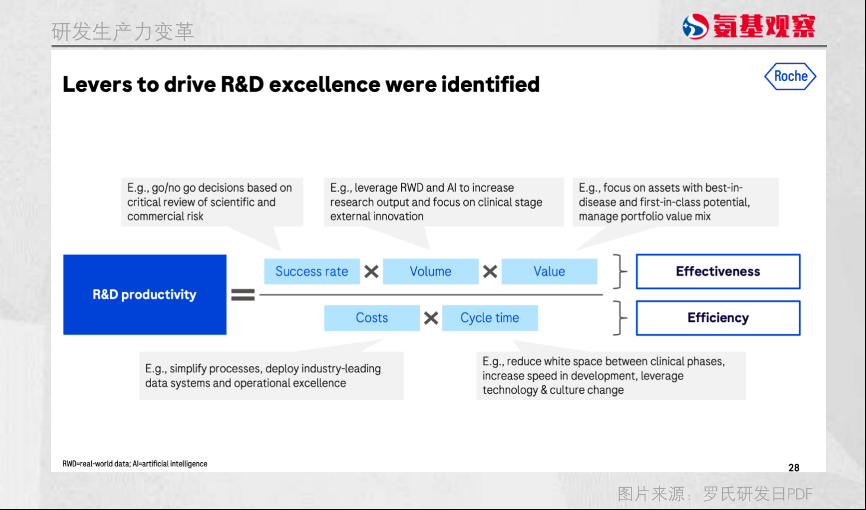Click the Roche hexagon logo
This screenshot has width=866, height=510.
pos(790,77)
